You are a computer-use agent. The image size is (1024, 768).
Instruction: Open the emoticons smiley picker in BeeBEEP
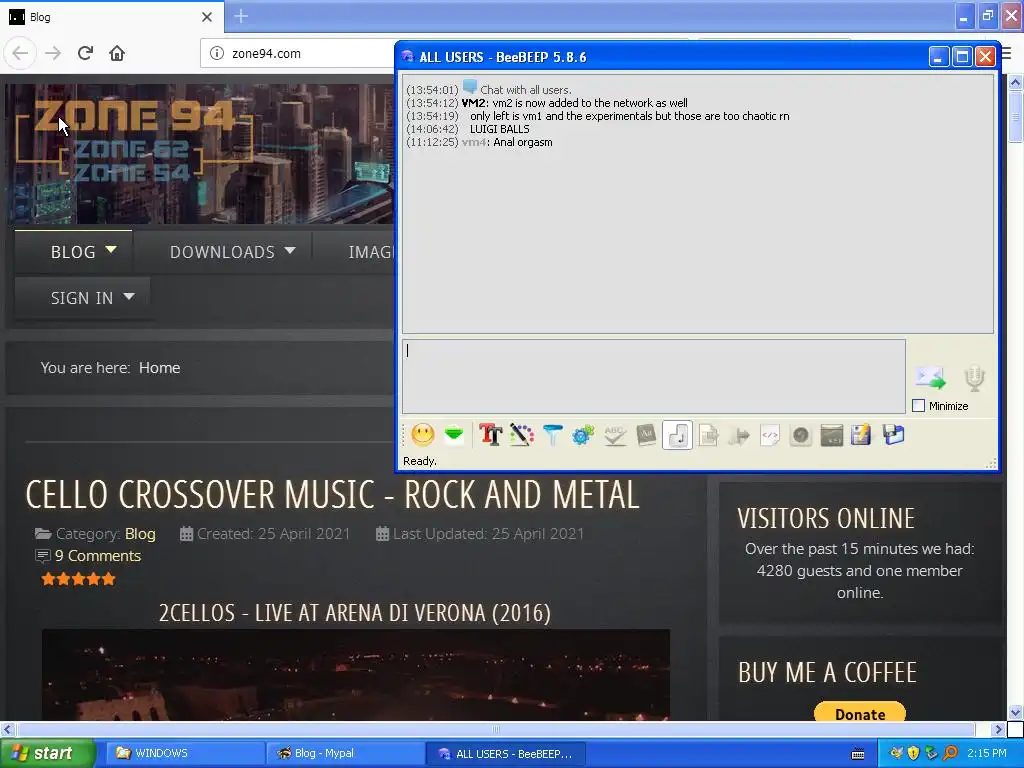click(423, 435)
